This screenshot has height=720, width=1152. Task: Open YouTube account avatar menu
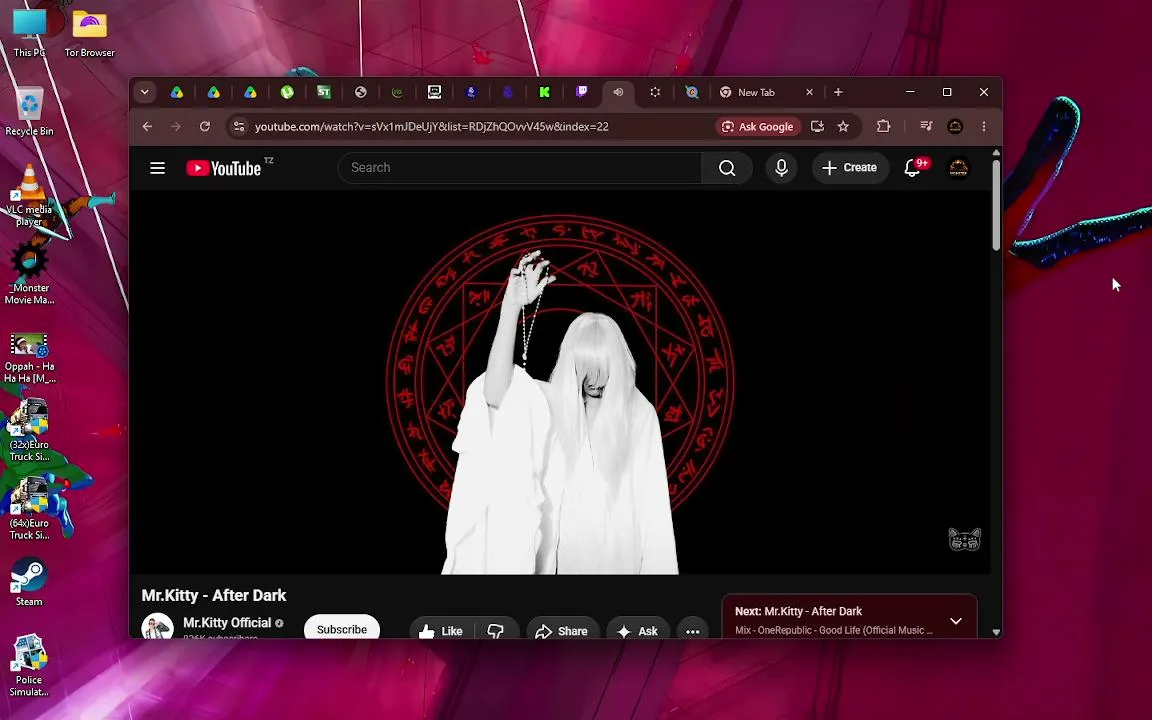958,168
